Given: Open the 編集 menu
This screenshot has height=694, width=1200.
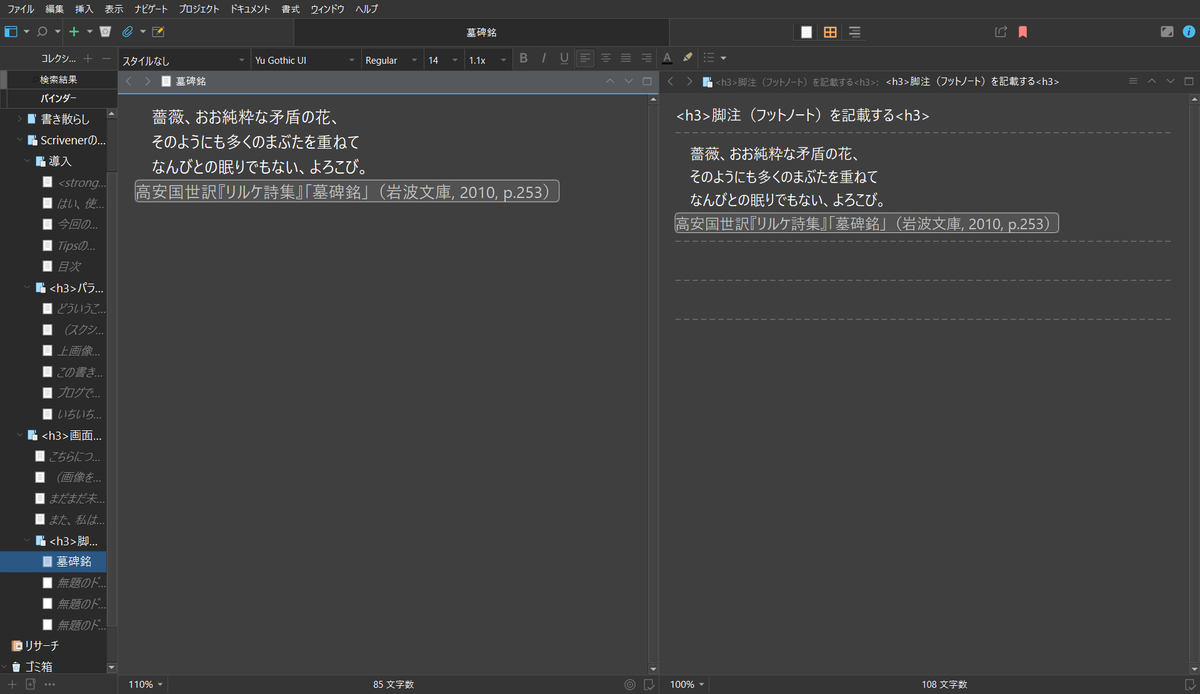Looking at the screenshot, I should 54,8.
